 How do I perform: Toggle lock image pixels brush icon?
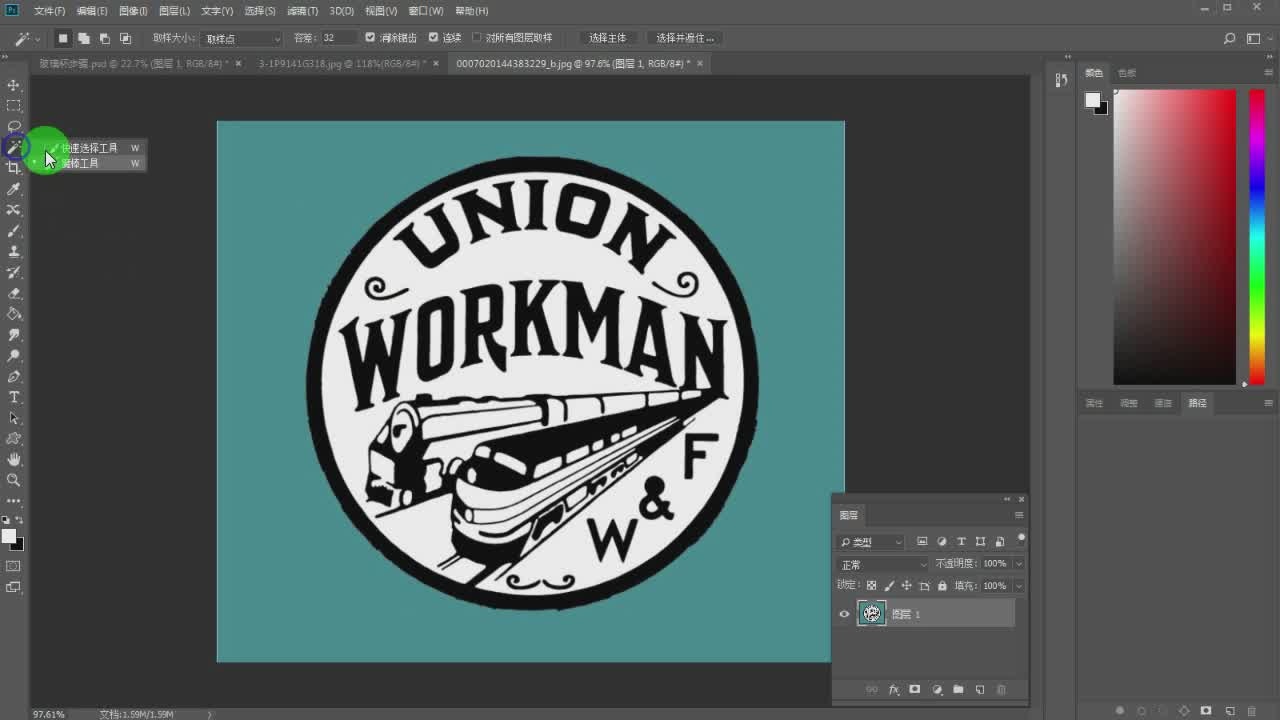[889, 586]
